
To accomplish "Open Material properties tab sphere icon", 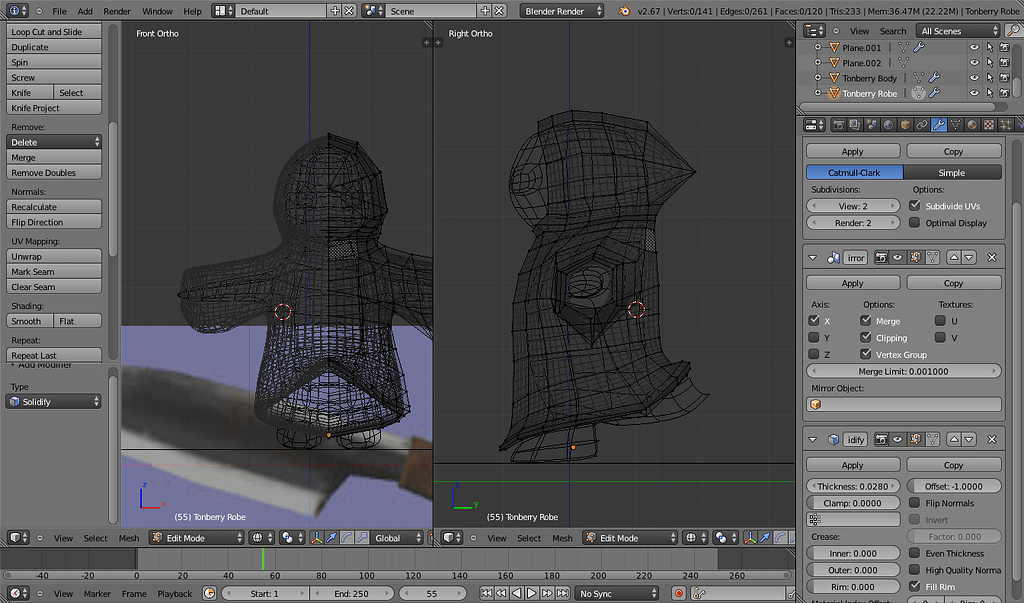I will coord(972,125).
